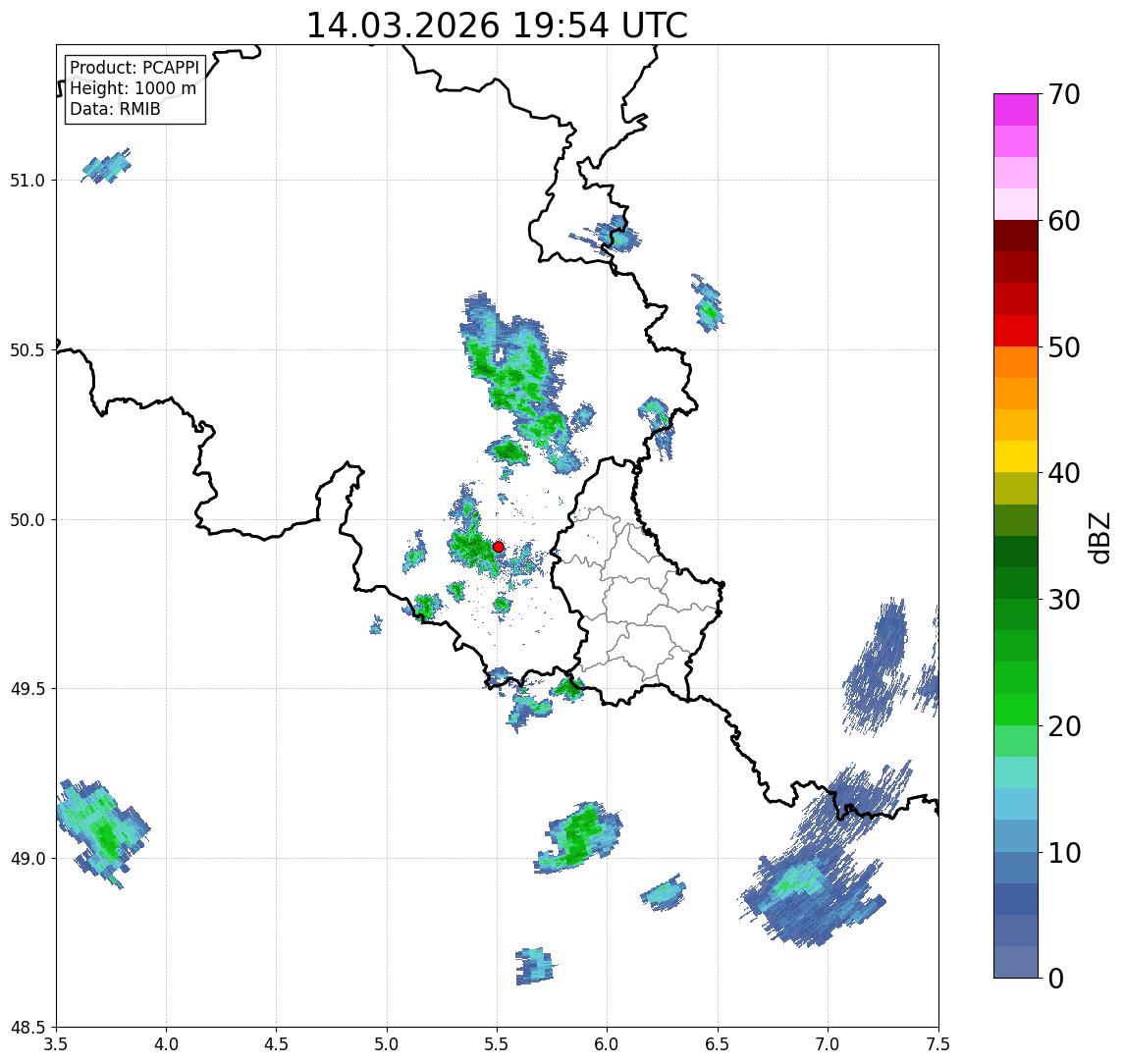Image resolution: width=1124 pixels, height=1064 pixels.
Task: Click the longitude axis label 6.0
Action: [608, 1044]
